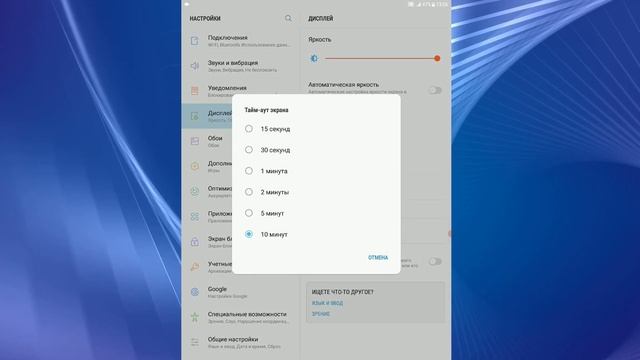
Task: Click the Notifications (Уведомления) icon
Action: pos(195,91)
